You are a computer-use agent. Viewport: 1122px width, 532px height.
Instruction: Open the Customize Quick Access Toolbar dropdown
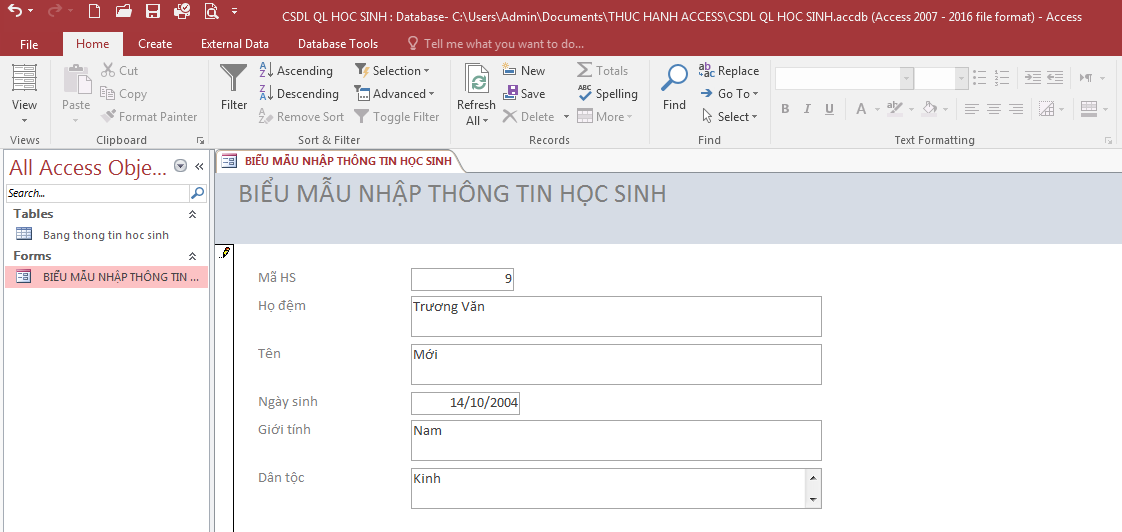pyautogui.click(x=235, y=11)
